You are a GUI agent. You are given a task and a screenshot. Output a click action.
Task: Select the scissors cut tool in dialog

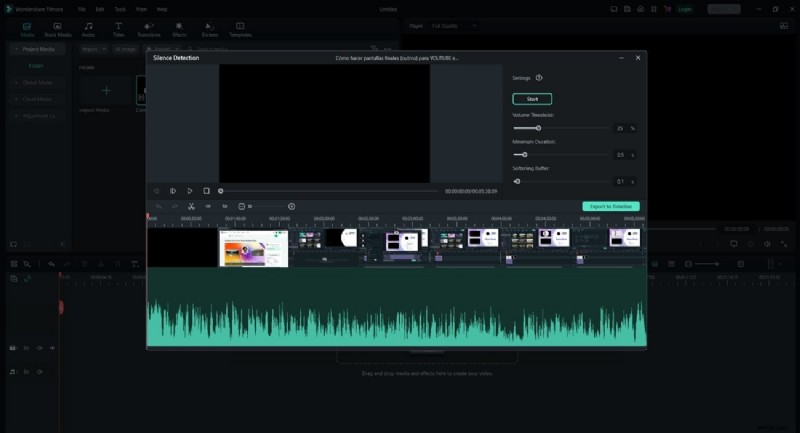click(191, 207)
